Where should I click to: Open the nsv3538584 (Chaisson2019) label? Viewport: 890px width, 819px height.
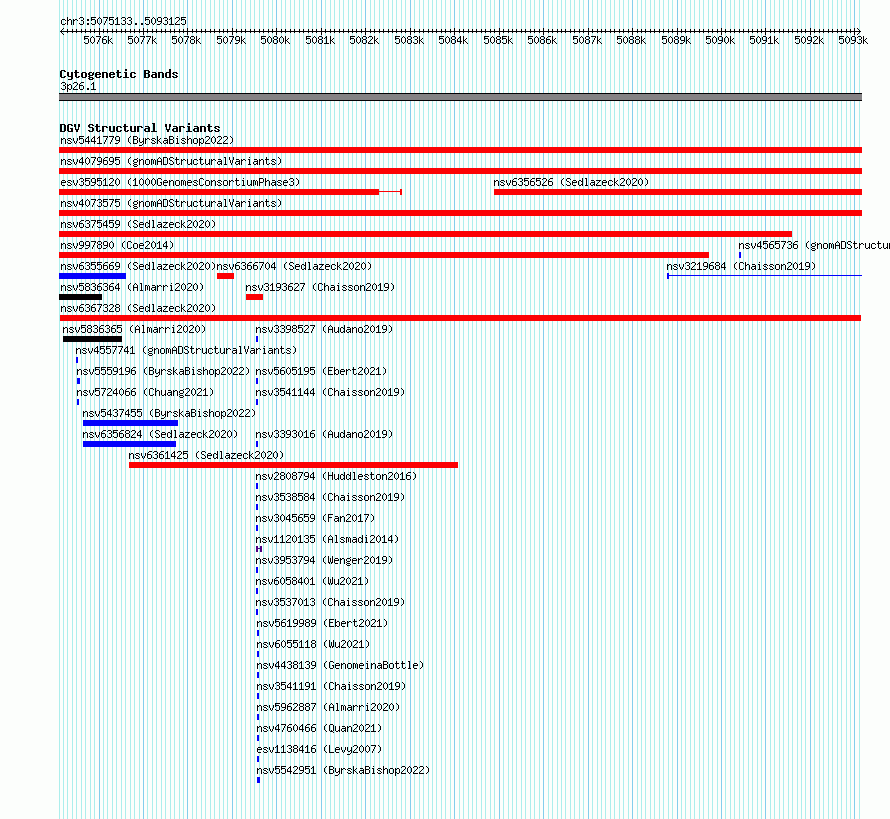pos(330,497)
